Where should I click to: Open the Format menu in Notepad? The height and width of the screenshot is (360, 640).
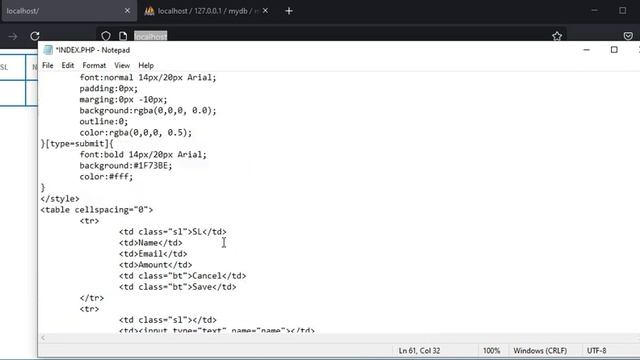pyautogui.click(x=94, y=65)
